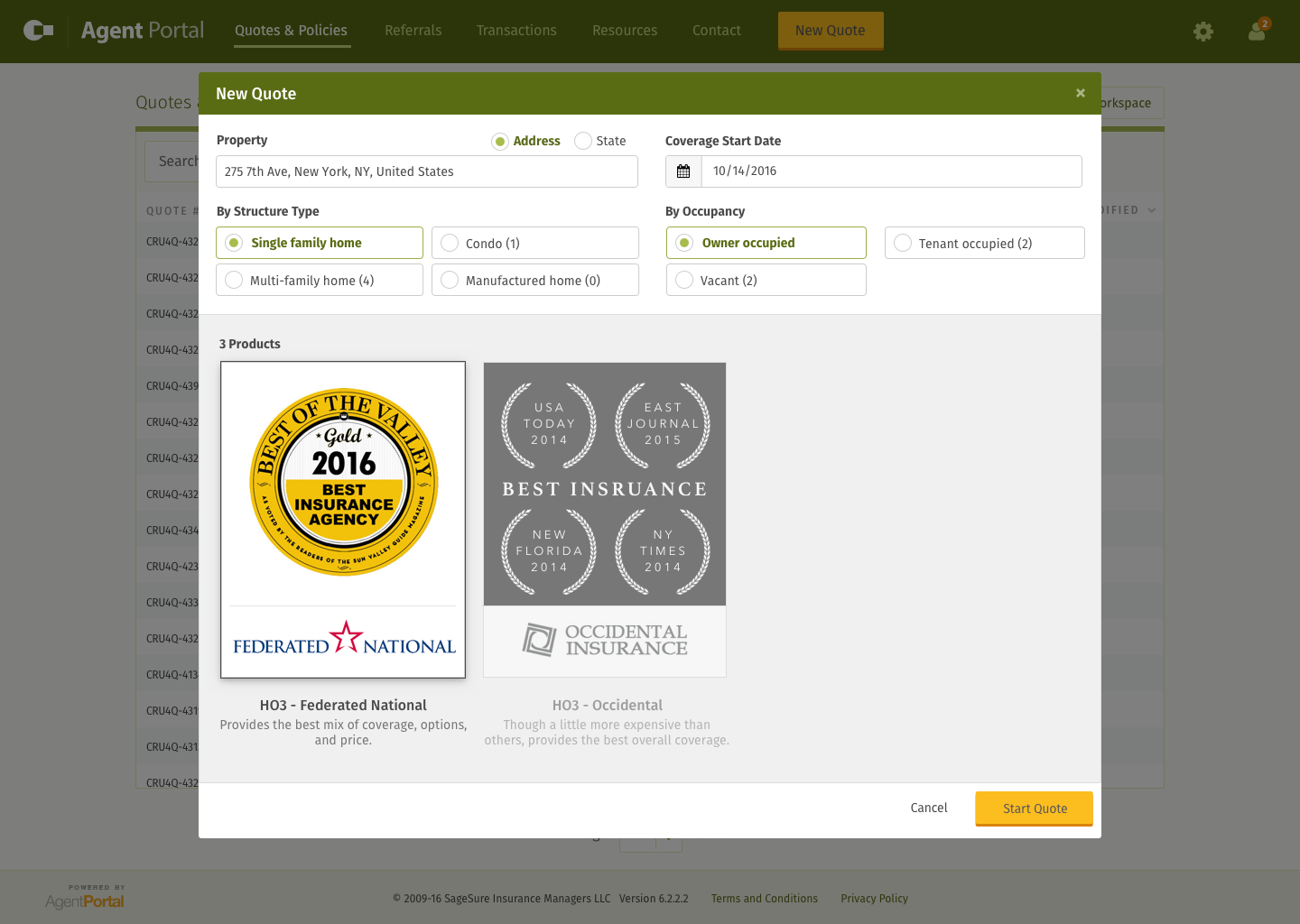Screen dimensions: 1300x924
Task: Click the Start Quote button
Action: coord(1035,808)
